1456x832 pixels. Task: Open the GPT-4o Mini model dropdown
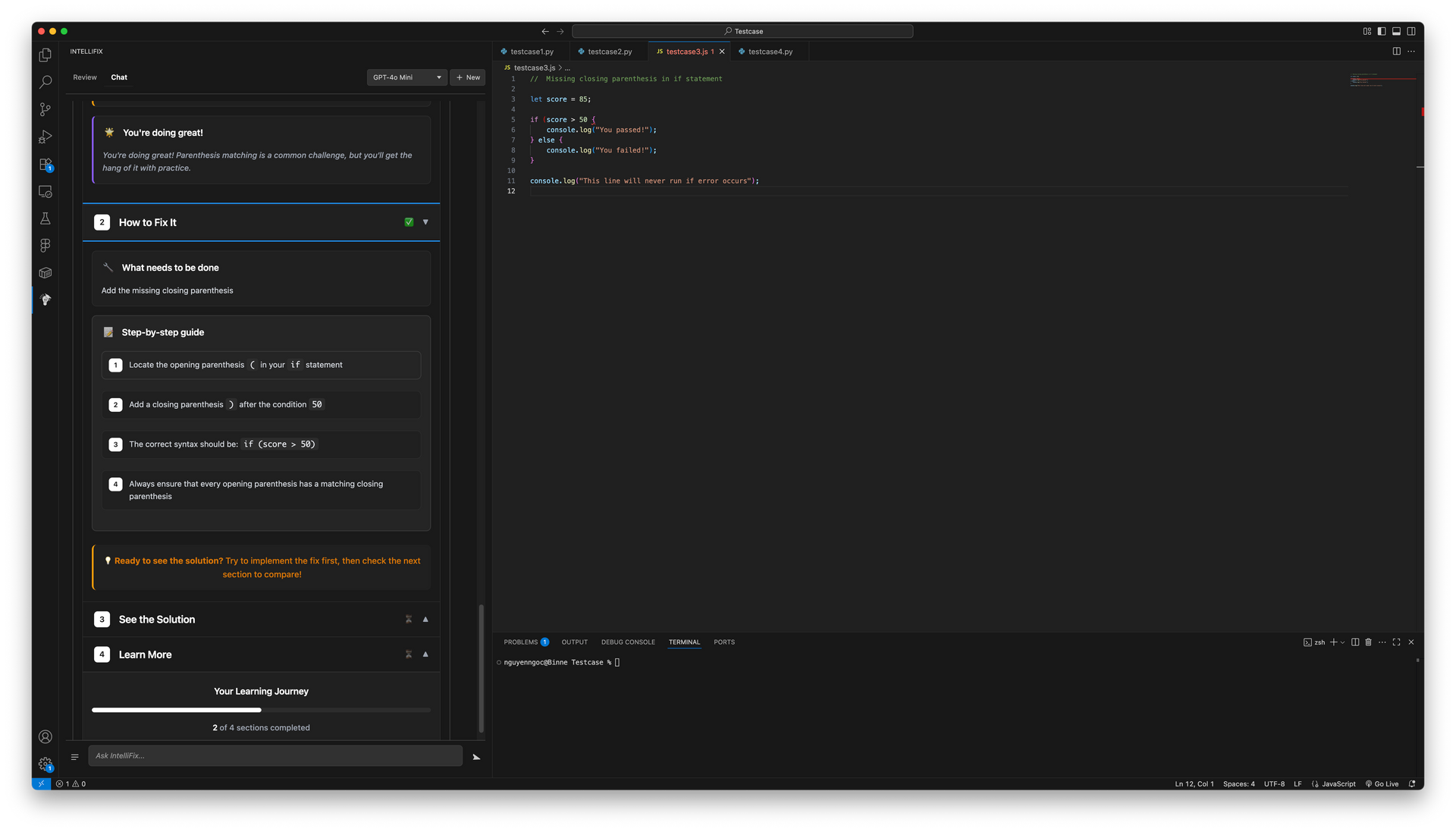pyautogui.click(x=407, y=77)
